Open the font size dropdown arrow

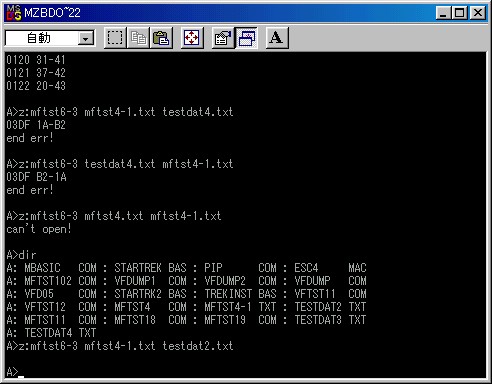pos(86,39)
